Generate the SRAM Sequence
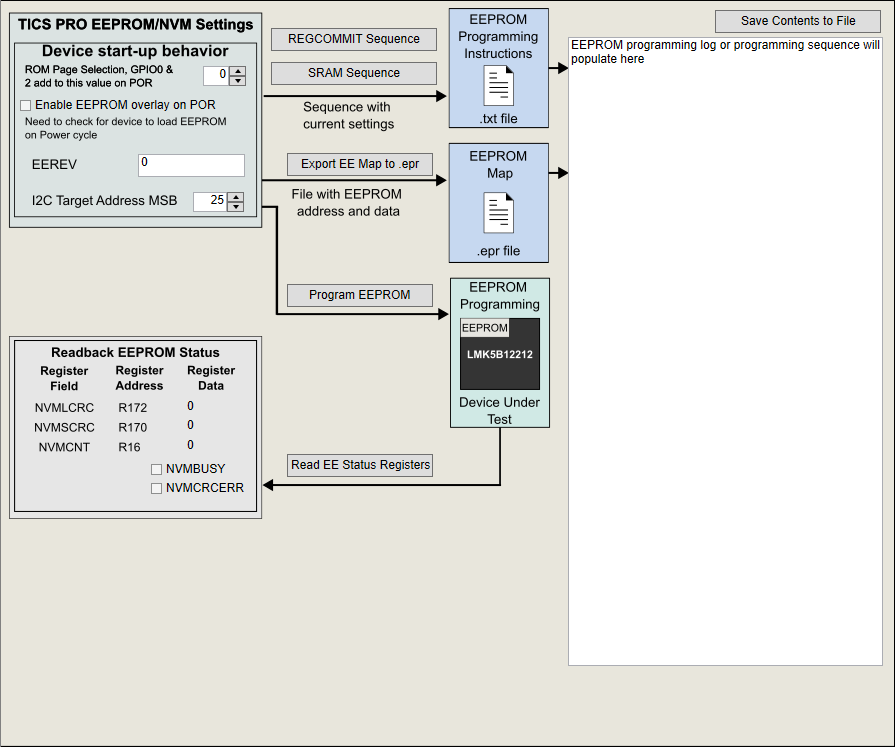The image size is (895, 747). click(x=354, y=73)
